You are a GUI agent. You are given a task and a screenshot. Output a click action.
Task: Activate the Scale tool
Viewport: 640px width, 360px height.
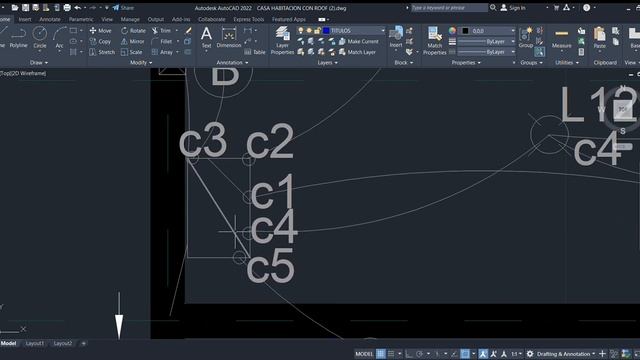pos(132,52)
